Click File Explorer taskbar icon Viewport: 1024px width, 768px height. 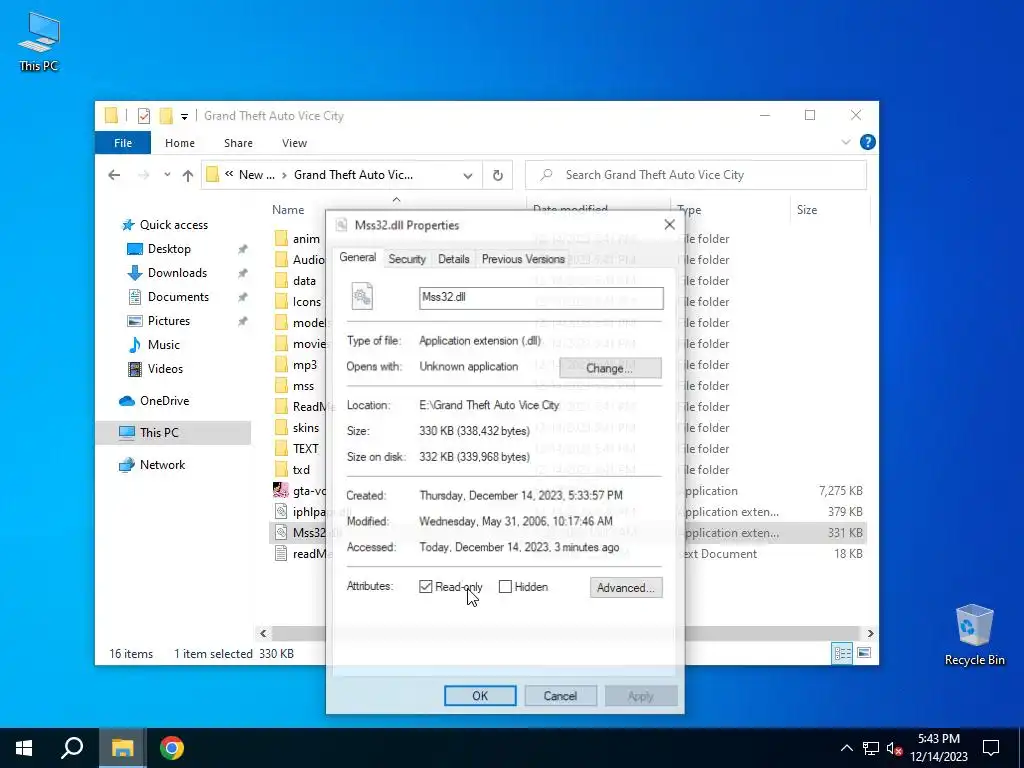(x=122, y=748)
